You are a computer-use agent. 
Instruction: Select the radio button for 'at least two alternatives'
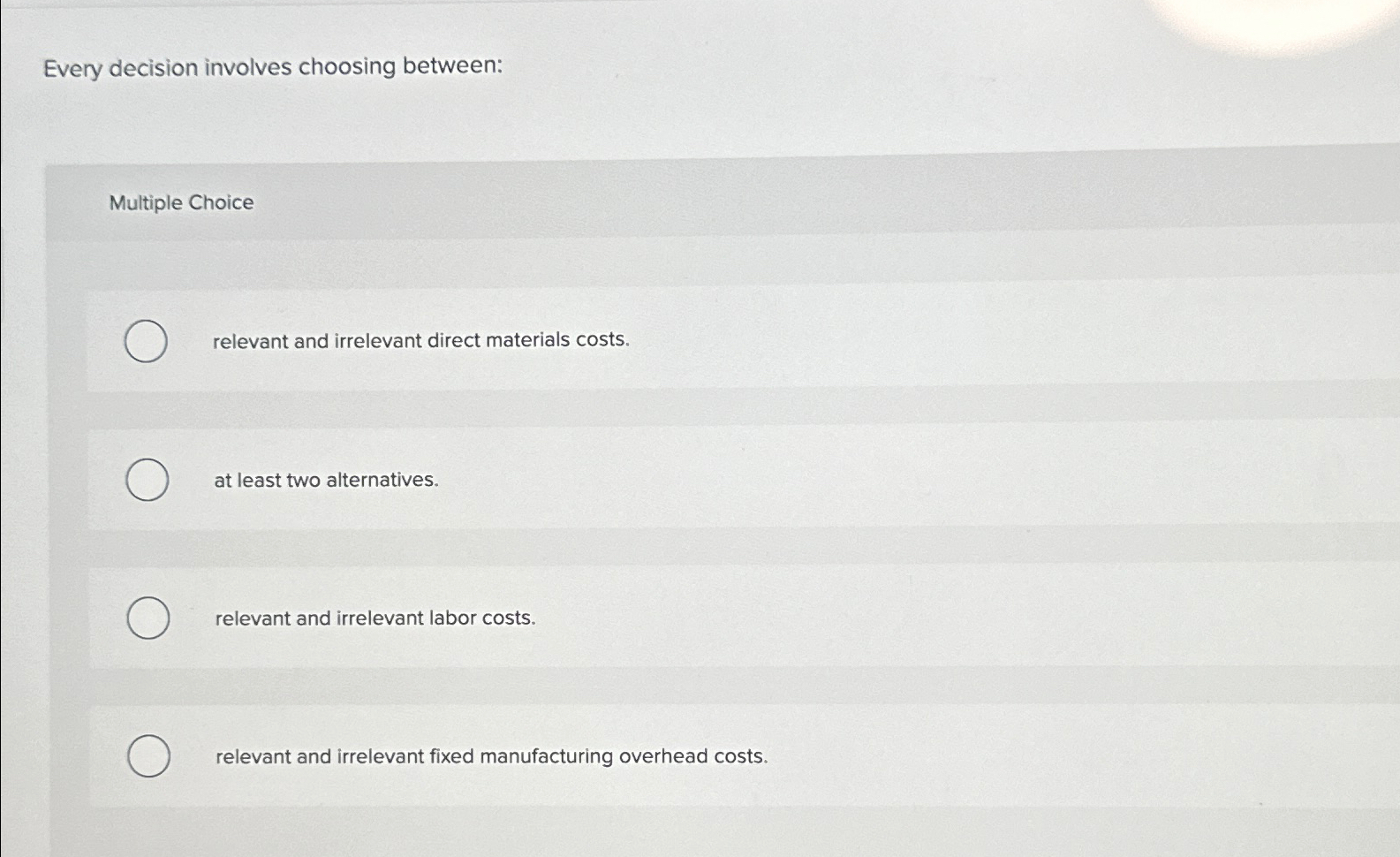click(x=148, y=481)
